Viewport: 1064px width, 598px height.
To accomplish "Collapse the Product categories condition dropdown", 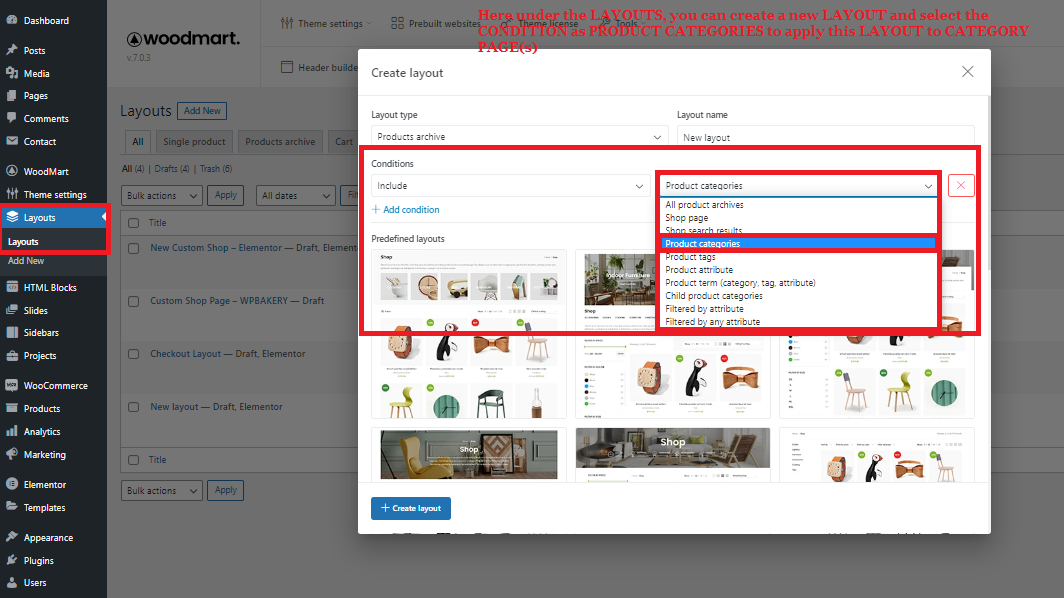I will (799, 185).
